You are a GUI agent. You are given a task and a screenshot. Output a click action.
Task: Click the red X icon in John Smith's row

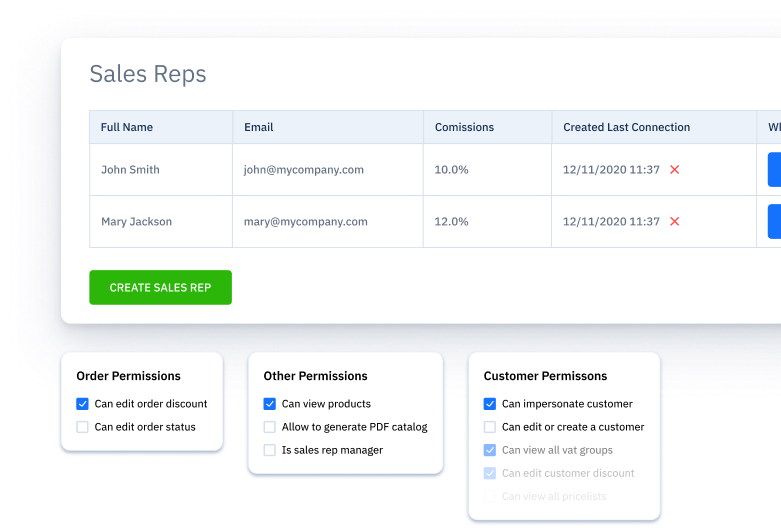point(674,170)
